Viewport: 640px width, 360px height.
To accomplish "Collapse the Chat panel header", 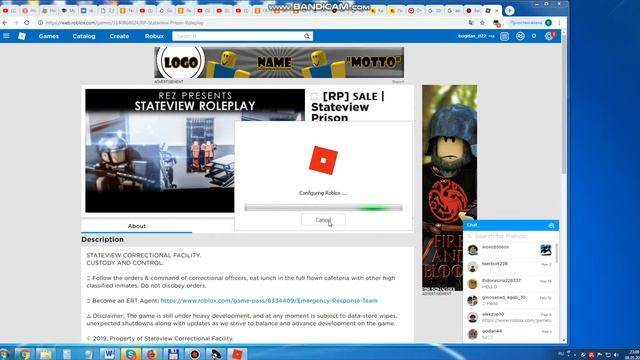I will coord(506,225).
